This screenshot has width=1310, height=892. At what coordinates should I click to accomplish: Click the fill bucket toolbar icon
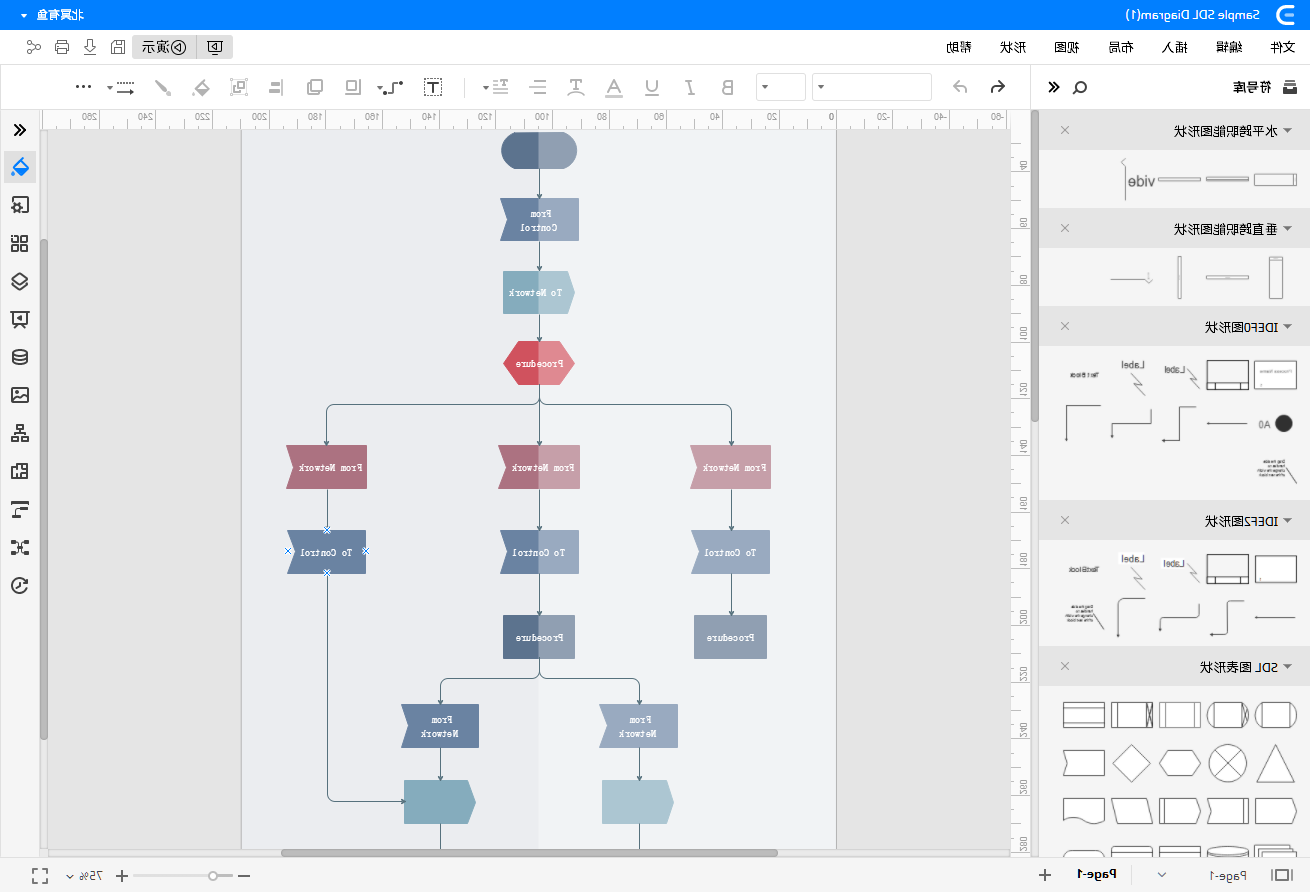pyautogui.click(x=202, y=87)
